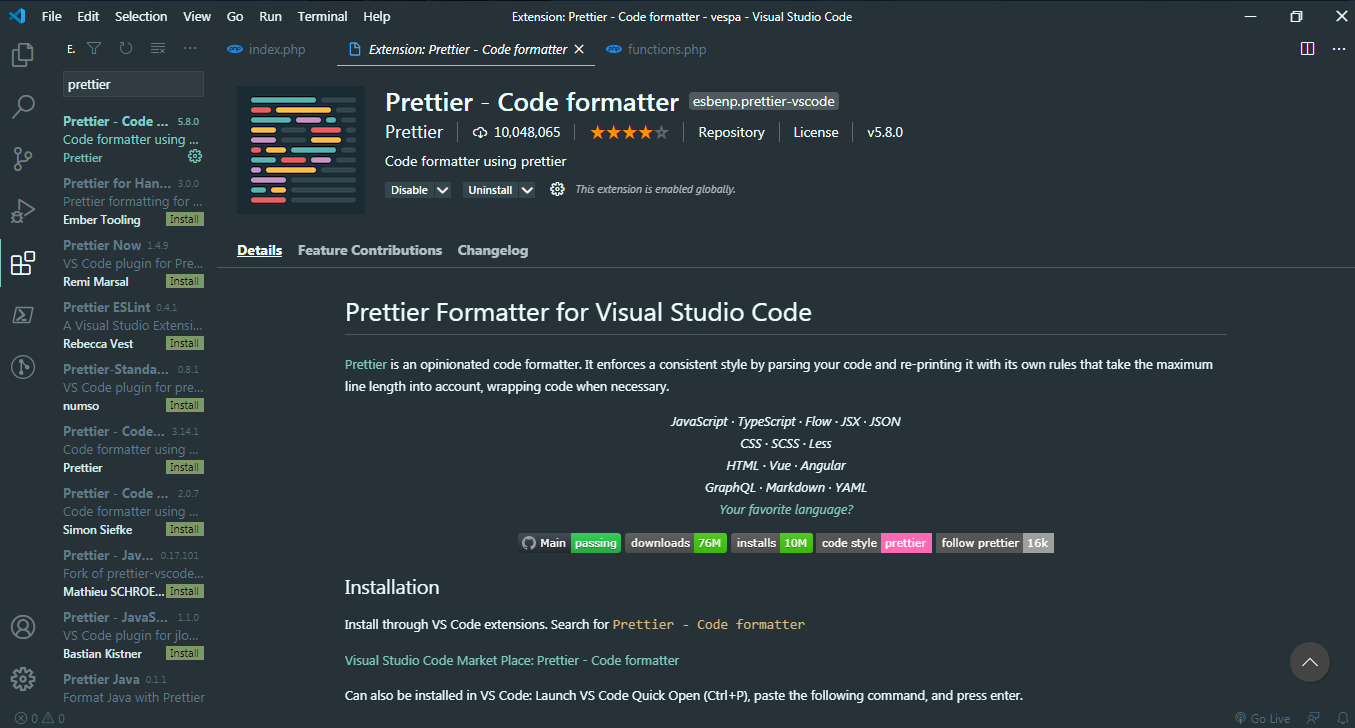Click the install count 10,048,065
The image size is (1355, 728).
pos(517,132)
